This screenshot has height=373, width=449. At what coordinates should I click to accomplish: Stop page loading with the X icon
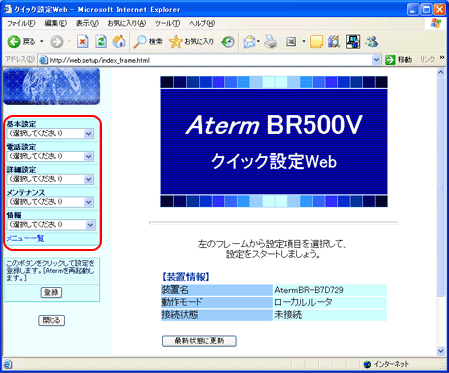pos(82,42)
